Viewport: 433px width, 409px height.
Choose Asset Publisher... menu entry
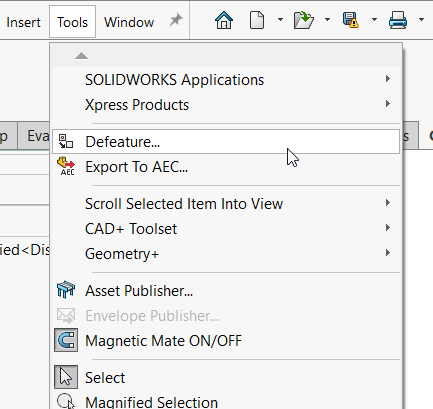point(226,291)
